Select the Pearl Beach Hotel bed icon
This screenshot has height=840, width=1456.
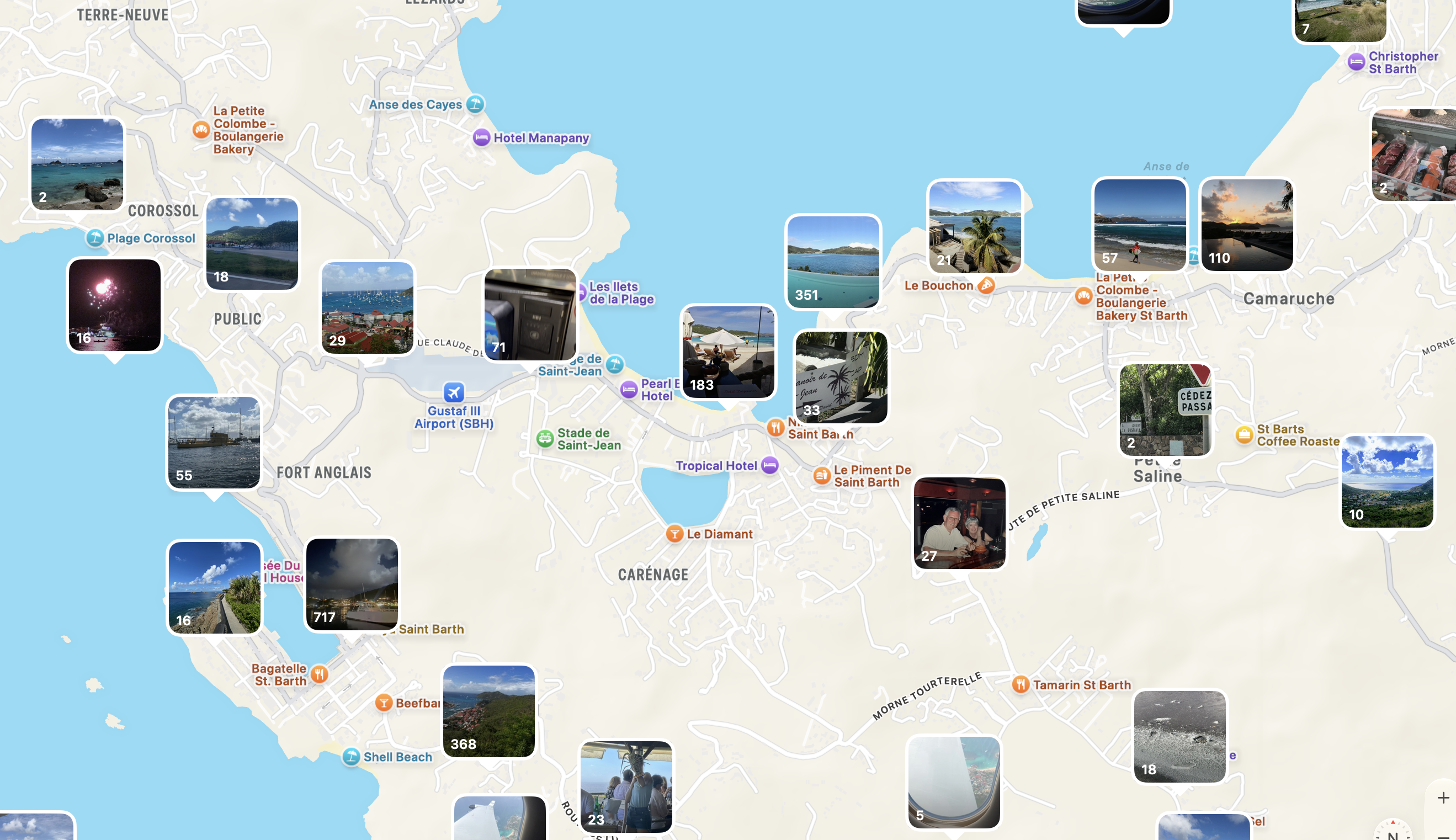[629, 390]
